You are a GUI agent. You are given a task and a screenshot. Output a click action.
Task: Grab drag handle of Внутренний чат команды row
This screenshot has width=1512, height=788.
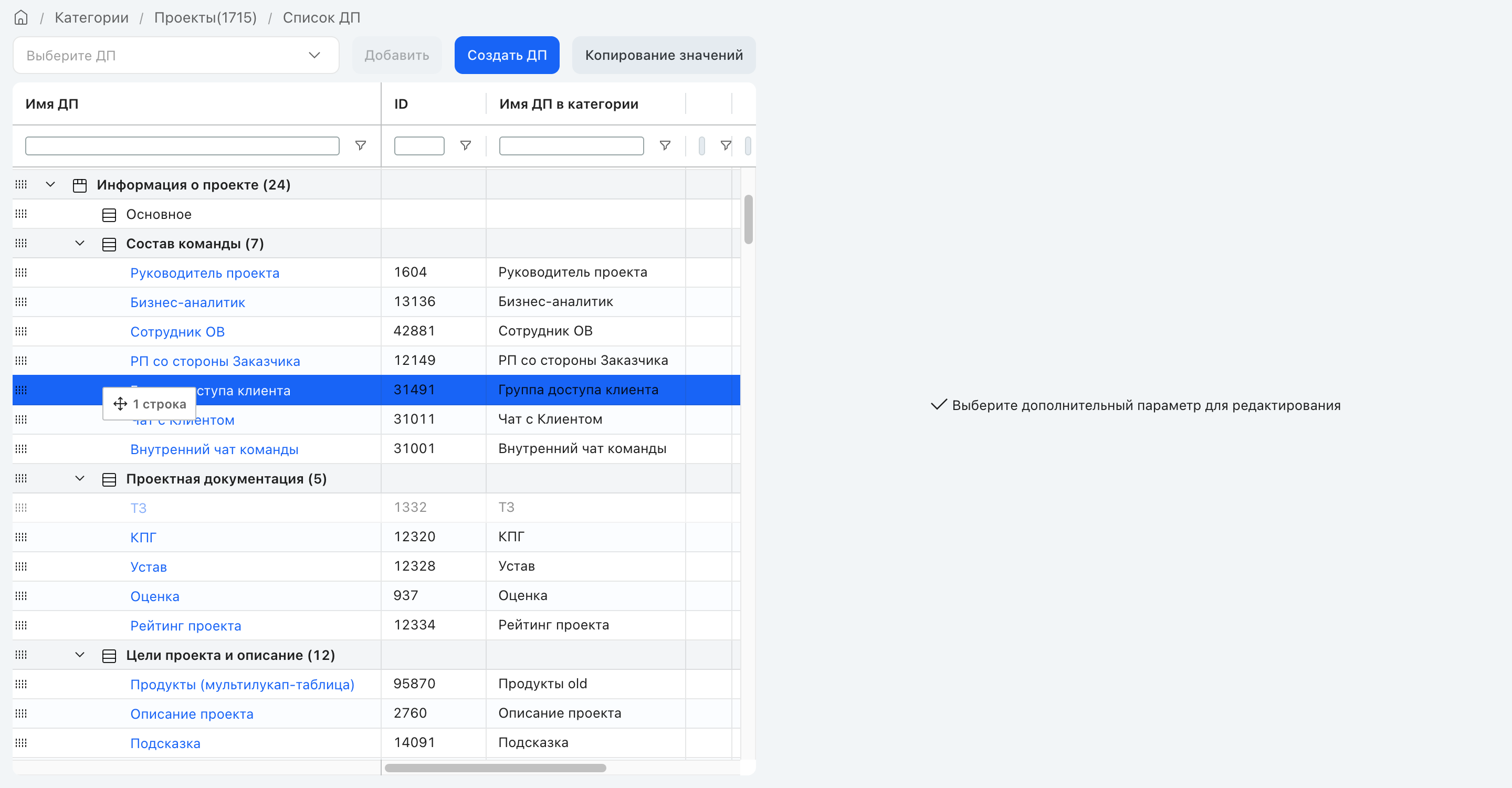21,449
